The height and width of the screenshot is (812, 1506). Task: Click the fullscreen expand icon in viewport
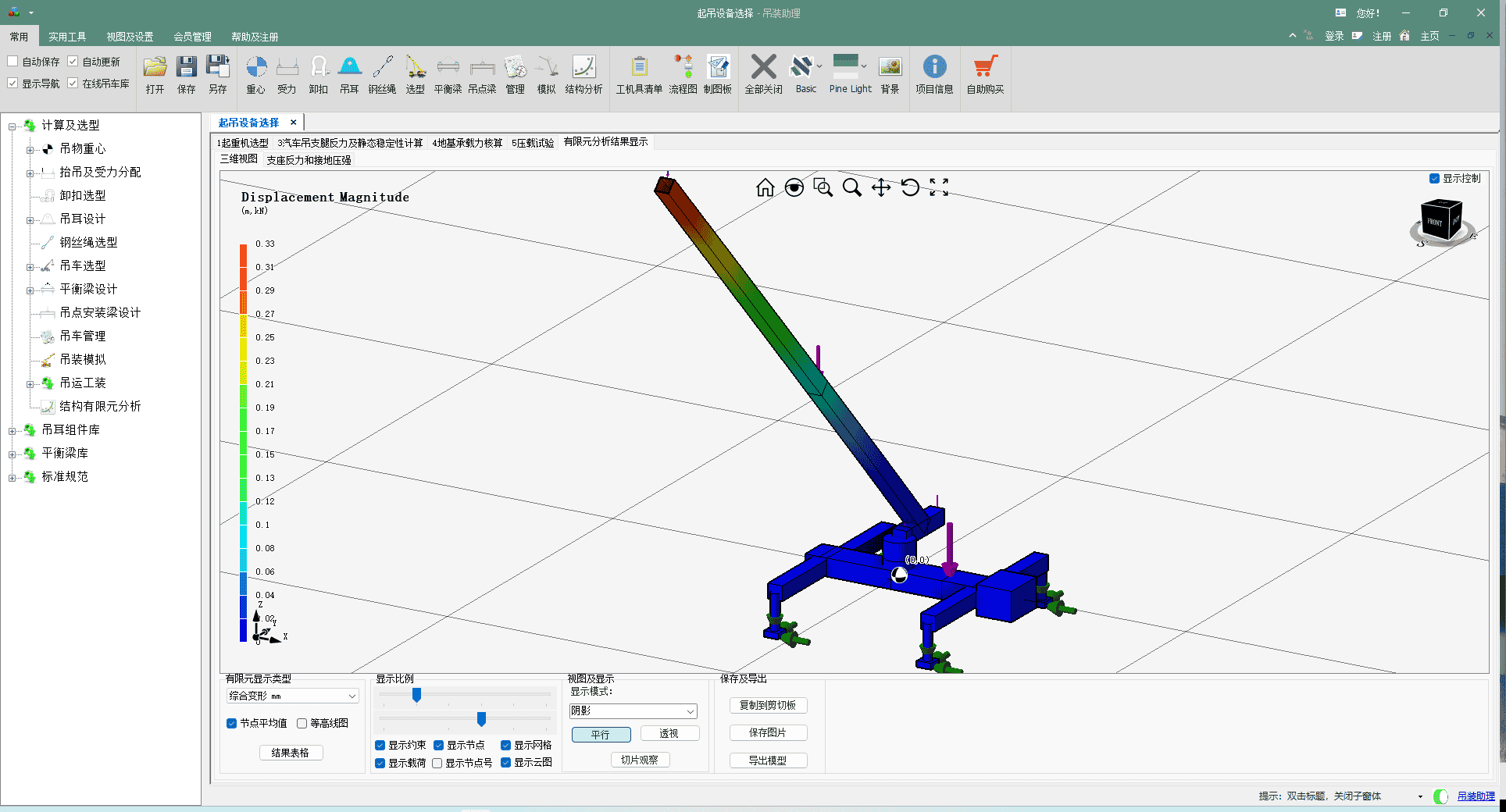click(x=939, y=187)
